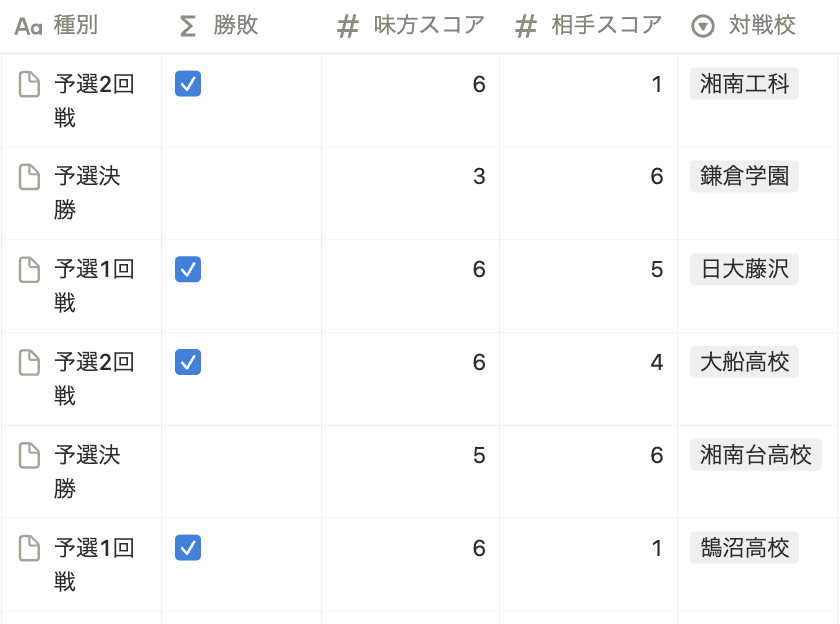Click the Aa text icon beside 種別

[x=28, y=26]
